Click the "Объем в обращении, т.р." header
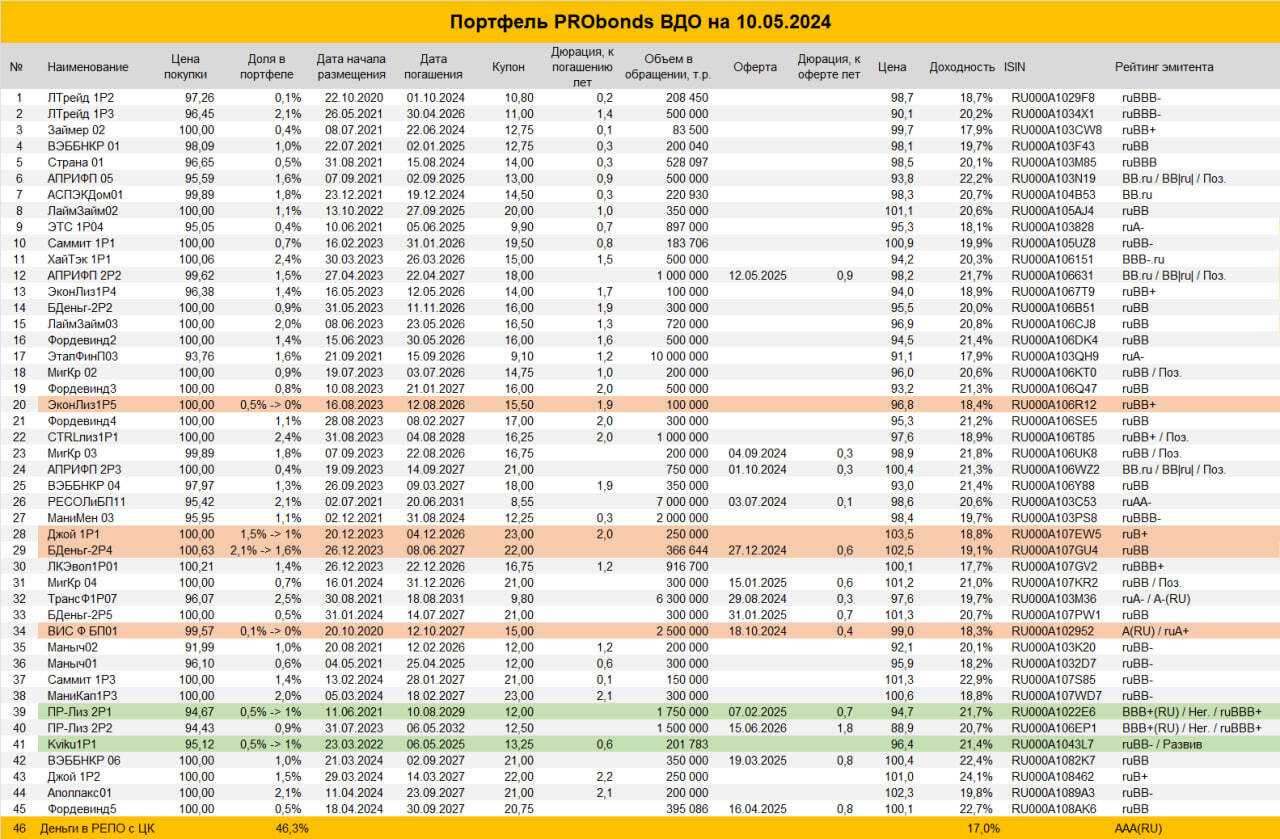The width and height of the screenshot is (1280, 839). point(669,67)
